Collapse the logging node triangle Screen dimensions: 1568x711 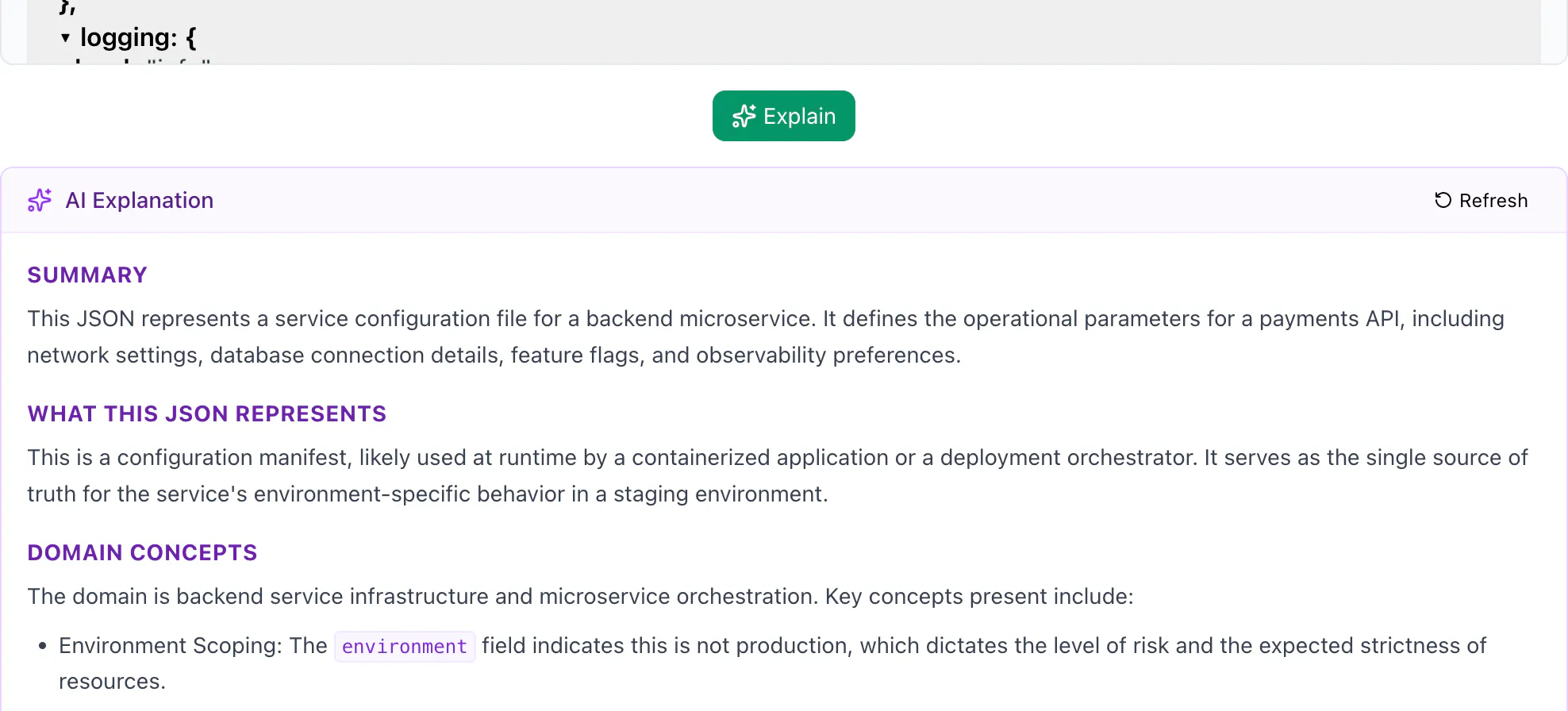pyautogui.click(x=65, y=37)
